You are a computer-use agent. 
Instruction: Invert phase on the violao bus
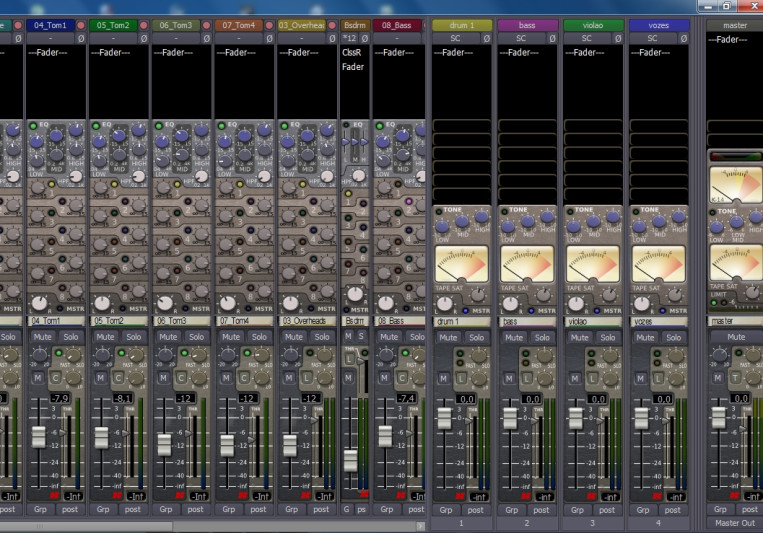tap(618, 38)
